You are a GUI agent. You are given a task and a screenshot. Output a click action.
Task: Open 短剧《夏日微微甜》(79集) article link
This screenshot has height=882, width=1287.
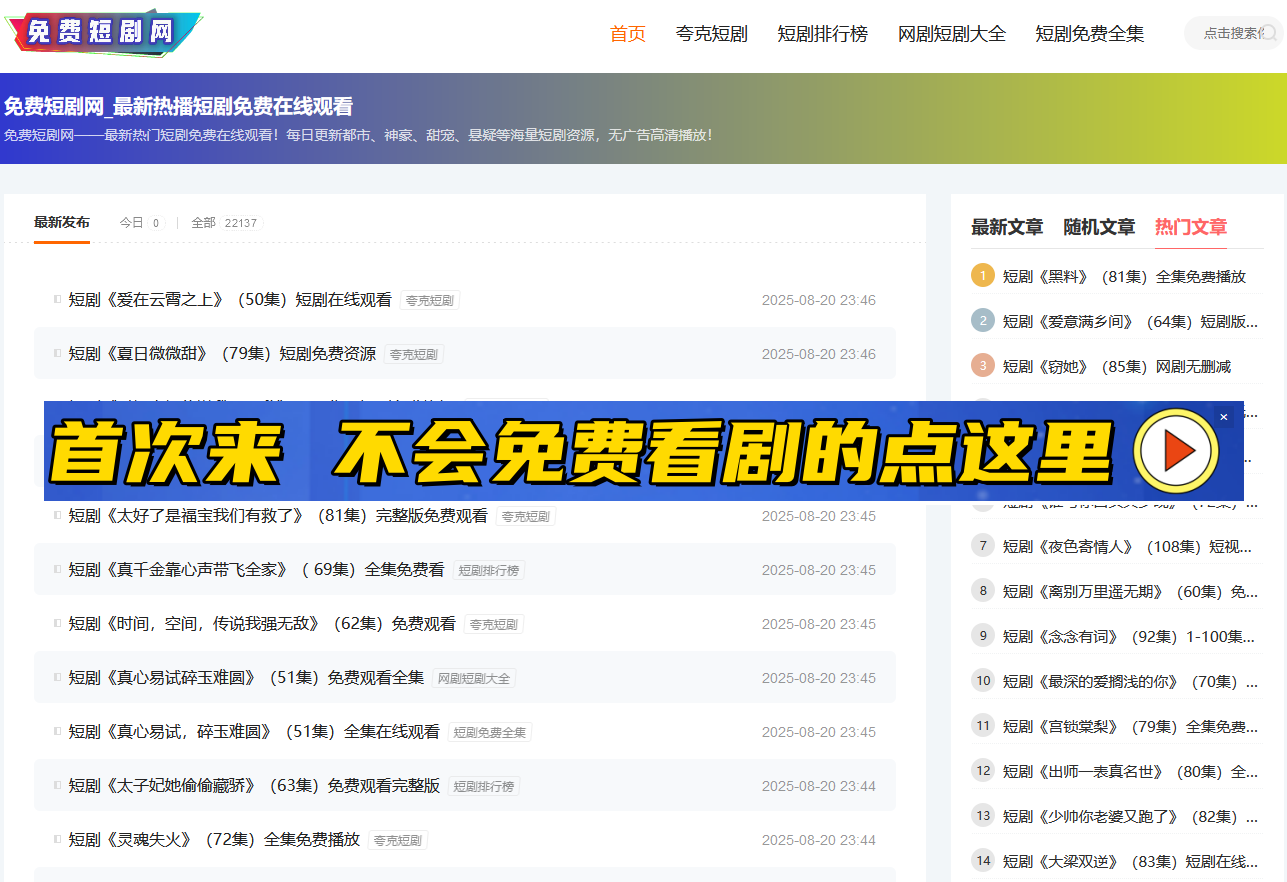tap(222, 354)
